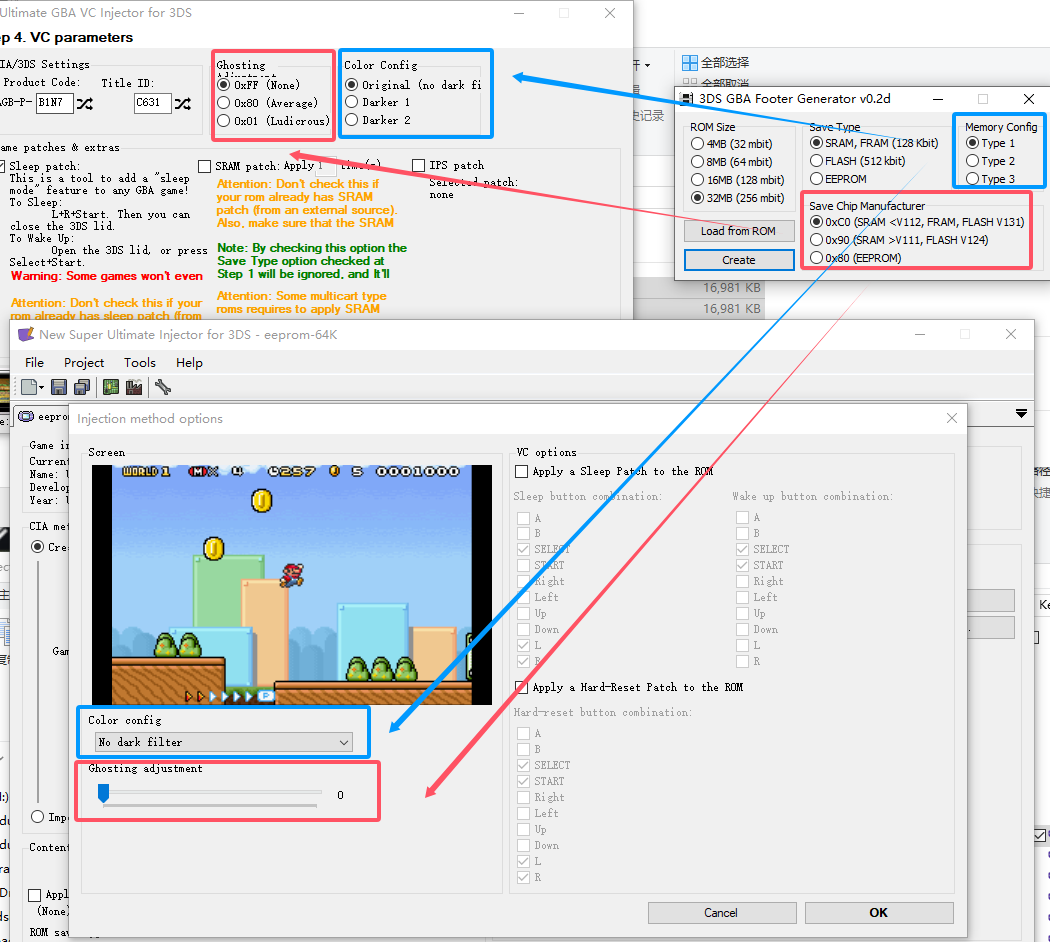Randomize Product Code with shuffle icon
Viewport: 1050px width, 942px height.
[x=85, y=103]
